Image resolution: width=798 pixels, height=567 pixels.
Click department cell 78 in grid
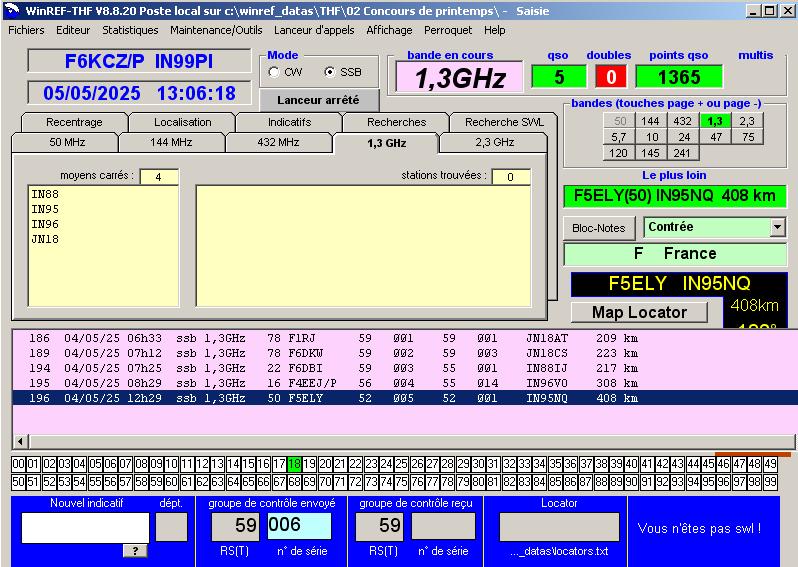[447, 481]
